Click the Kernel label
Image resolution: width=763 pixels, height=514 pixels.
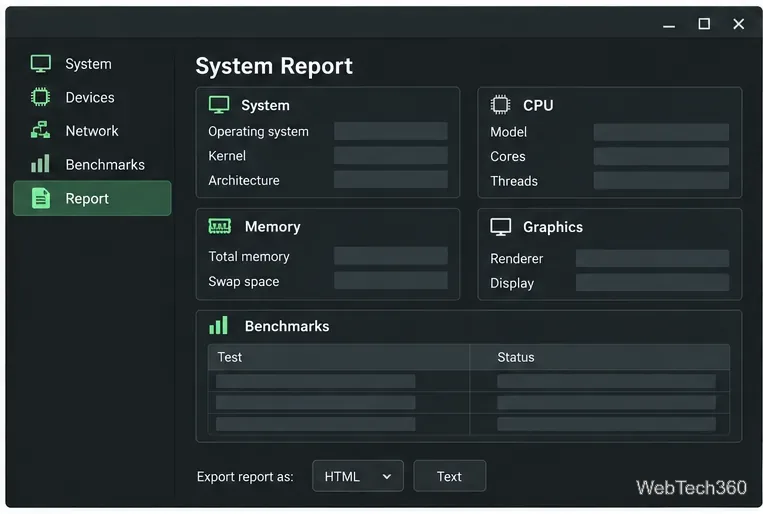pos(227,156)
